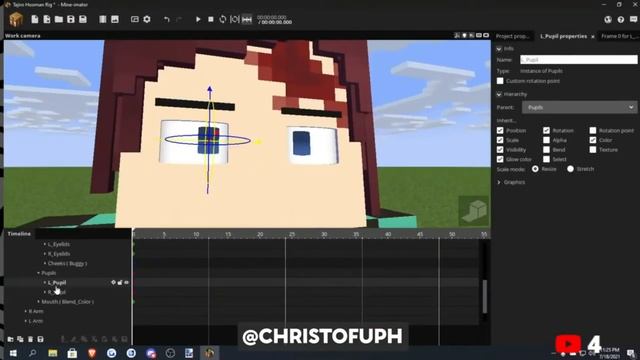
Task: Hide L_Pupil with the eye icon
Action: click(127, 282)
